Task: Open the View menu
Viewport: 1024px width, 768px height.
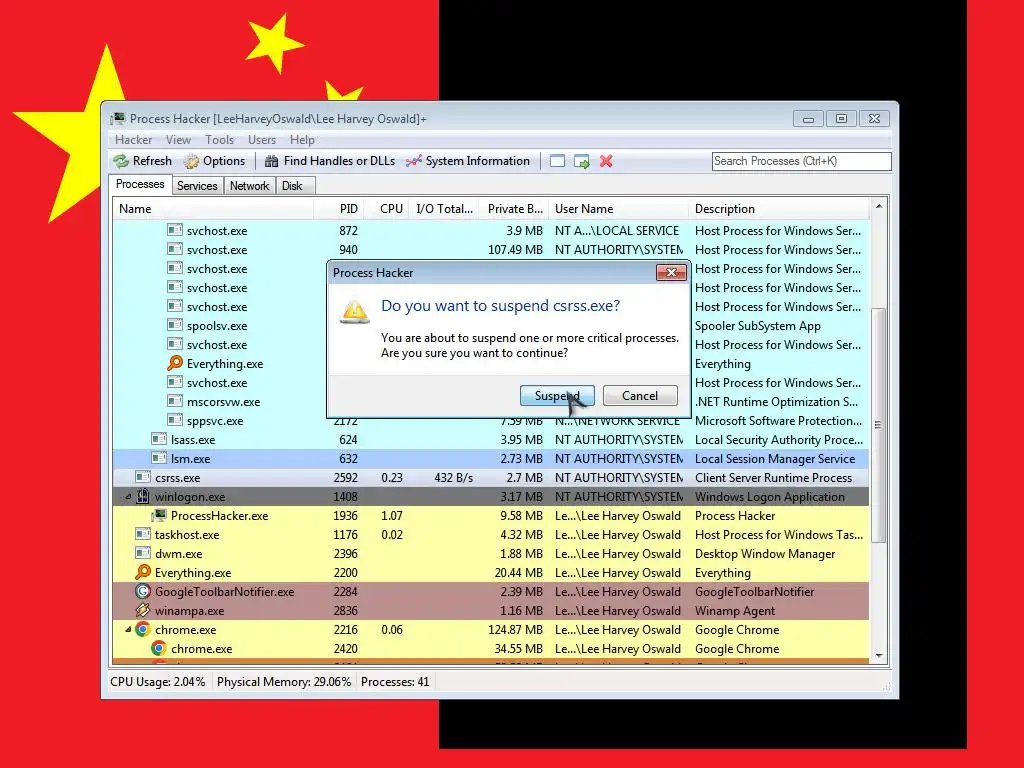Action: [178, 140]
